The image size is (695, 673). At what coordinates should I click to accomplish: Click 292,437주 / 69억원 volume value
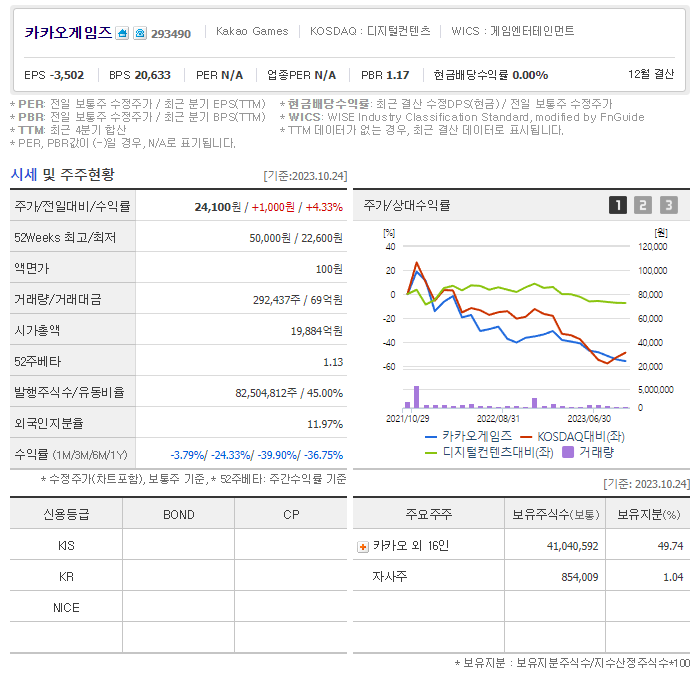[298, 300]
